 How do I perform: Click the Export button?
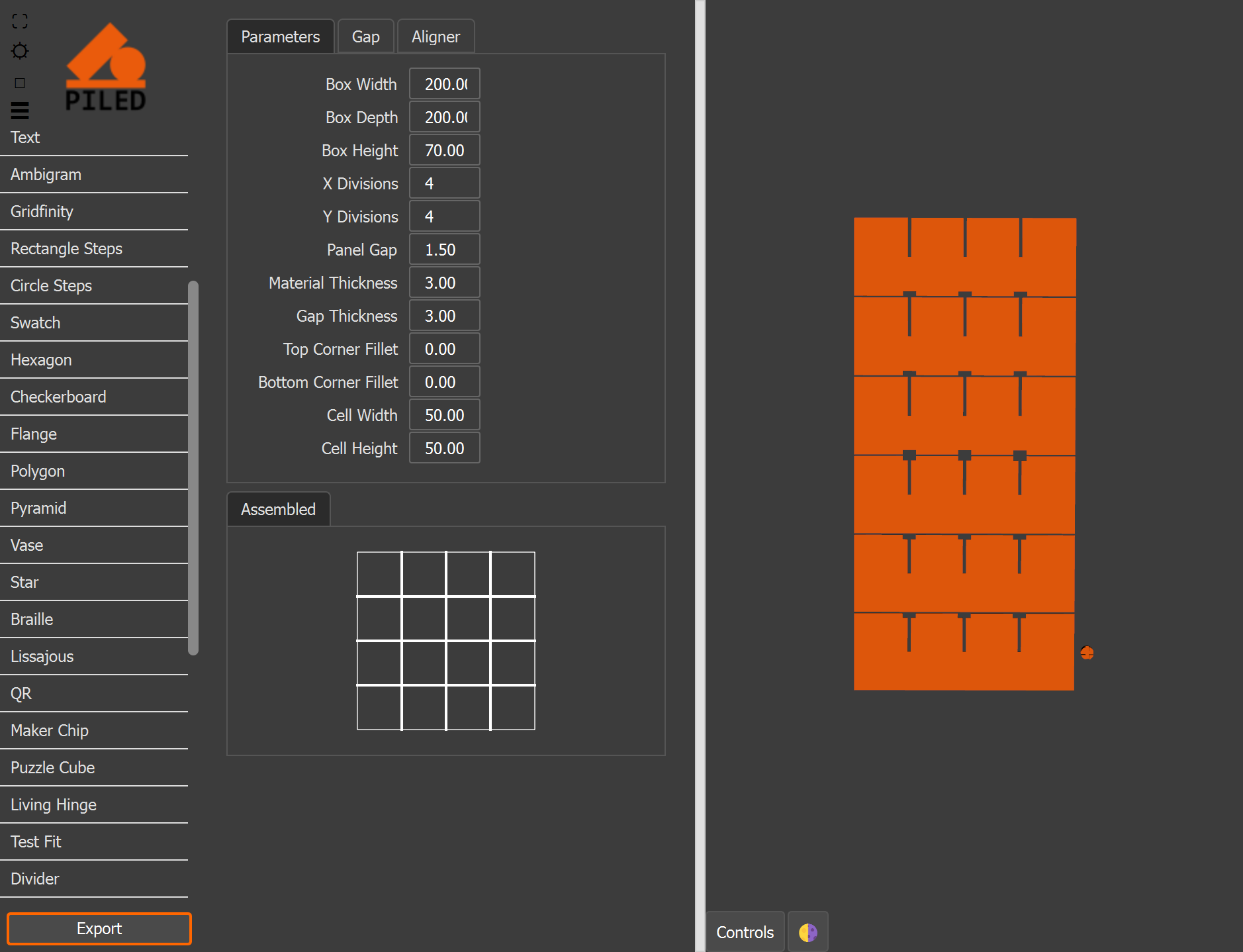99,928
